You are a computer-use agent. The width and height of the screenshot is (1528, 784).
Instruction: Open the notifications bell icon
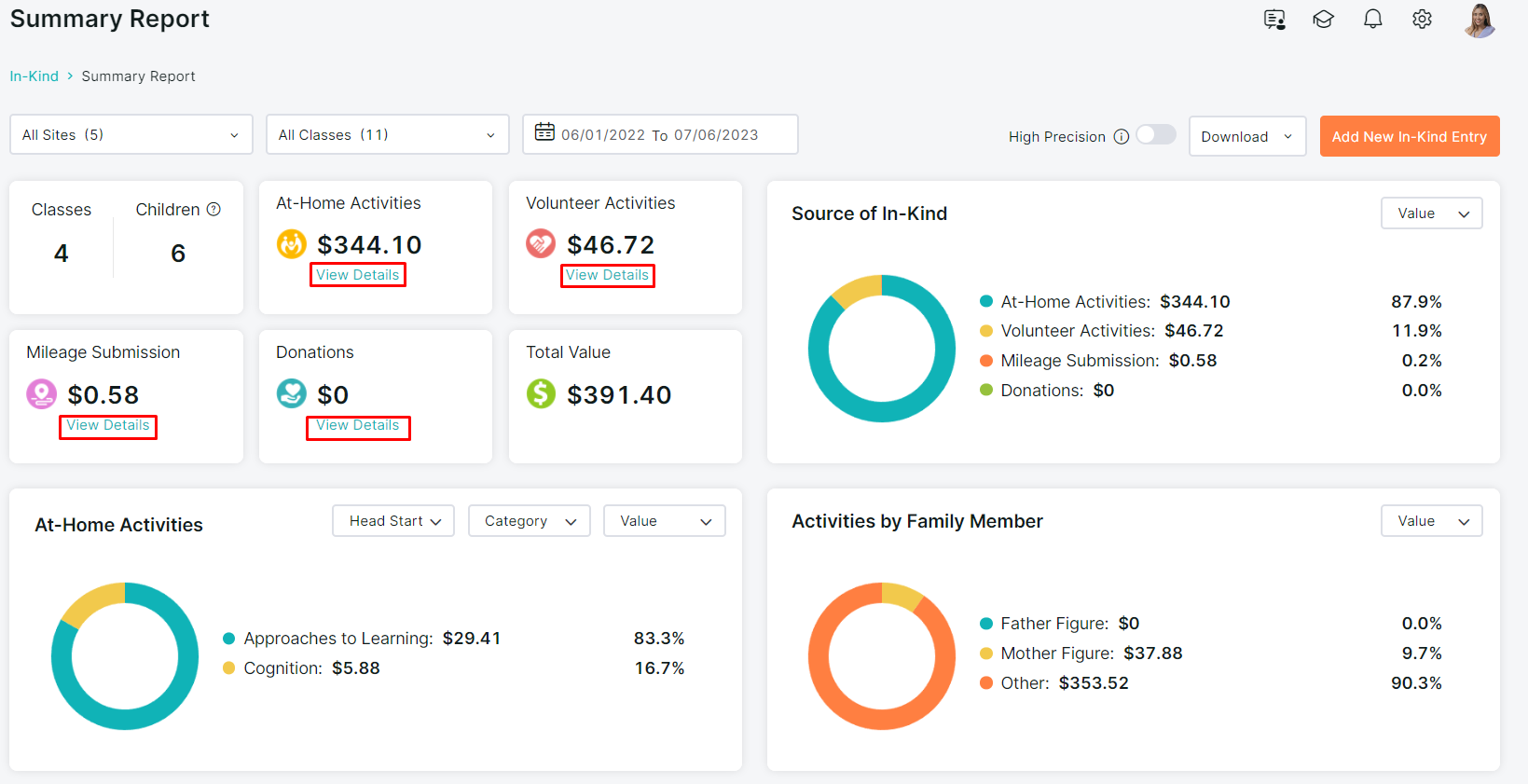(x=1372, y=19)
